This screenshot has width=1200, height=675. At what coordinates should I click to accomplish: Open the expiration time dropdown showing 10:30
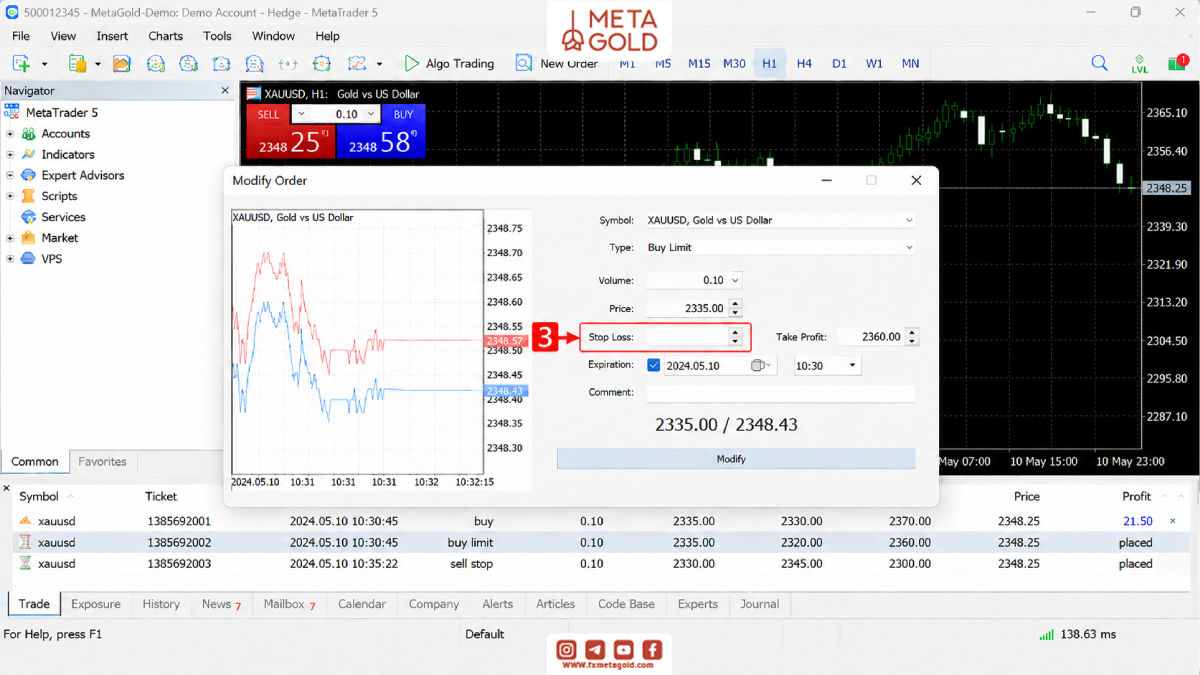853,366
